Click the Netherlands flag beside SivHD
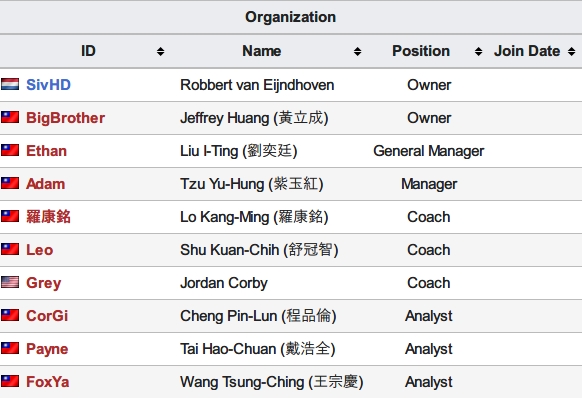 coord(10,84)
